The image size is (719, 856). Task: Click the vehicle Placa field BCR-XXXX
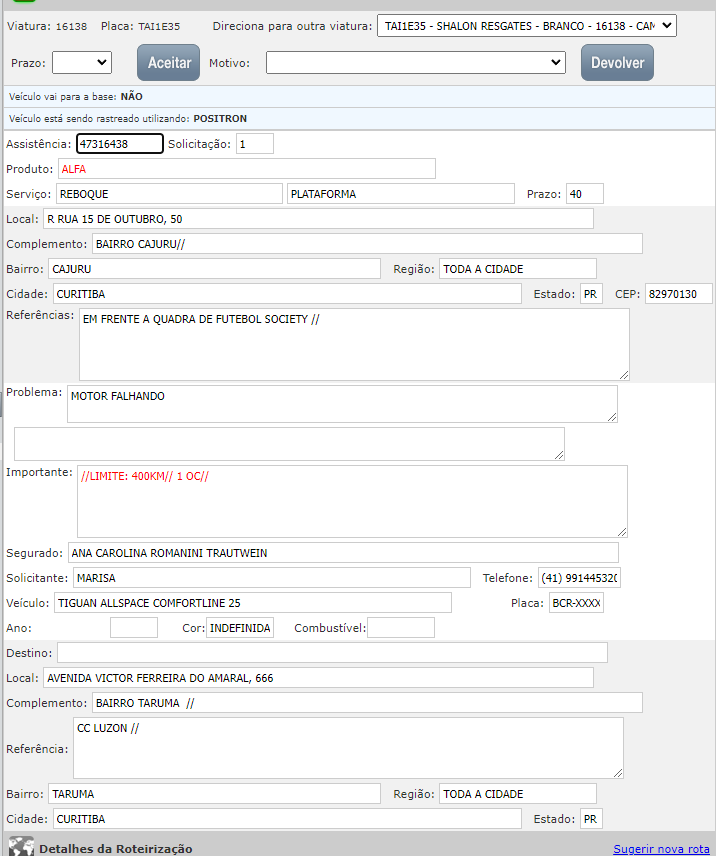point(576,603)
